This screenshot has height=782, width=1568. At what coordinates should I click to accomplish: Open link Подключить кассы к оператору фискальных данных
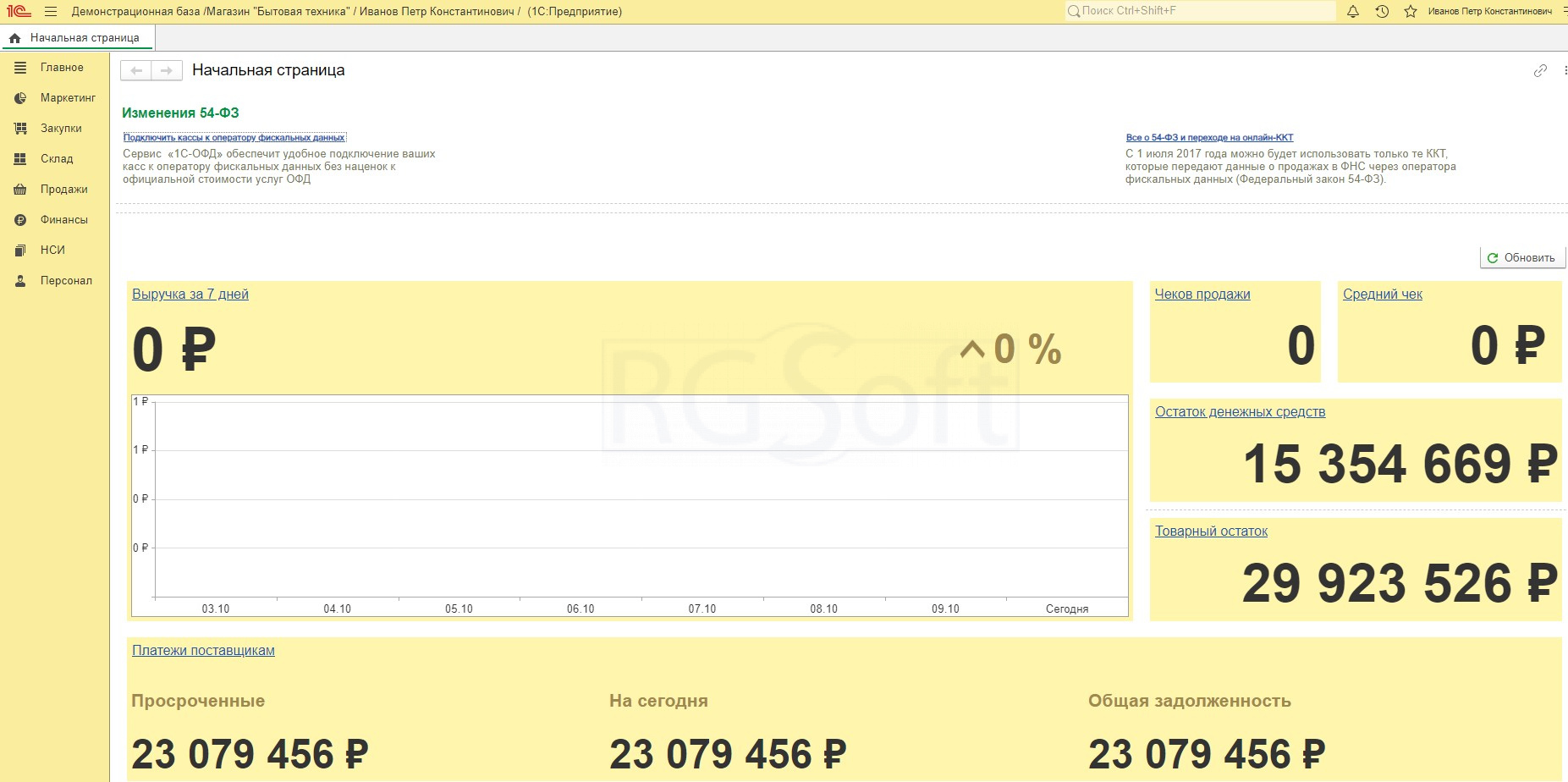[x=234, y=137]
